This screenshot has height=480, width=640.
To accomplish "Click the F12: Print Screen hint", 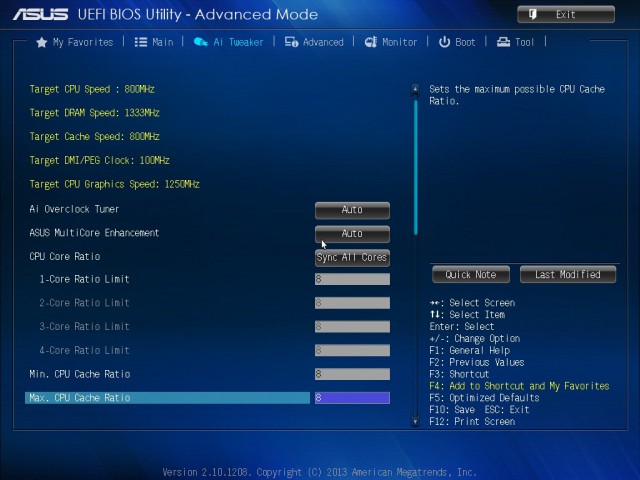I will (x=472, y=421).
